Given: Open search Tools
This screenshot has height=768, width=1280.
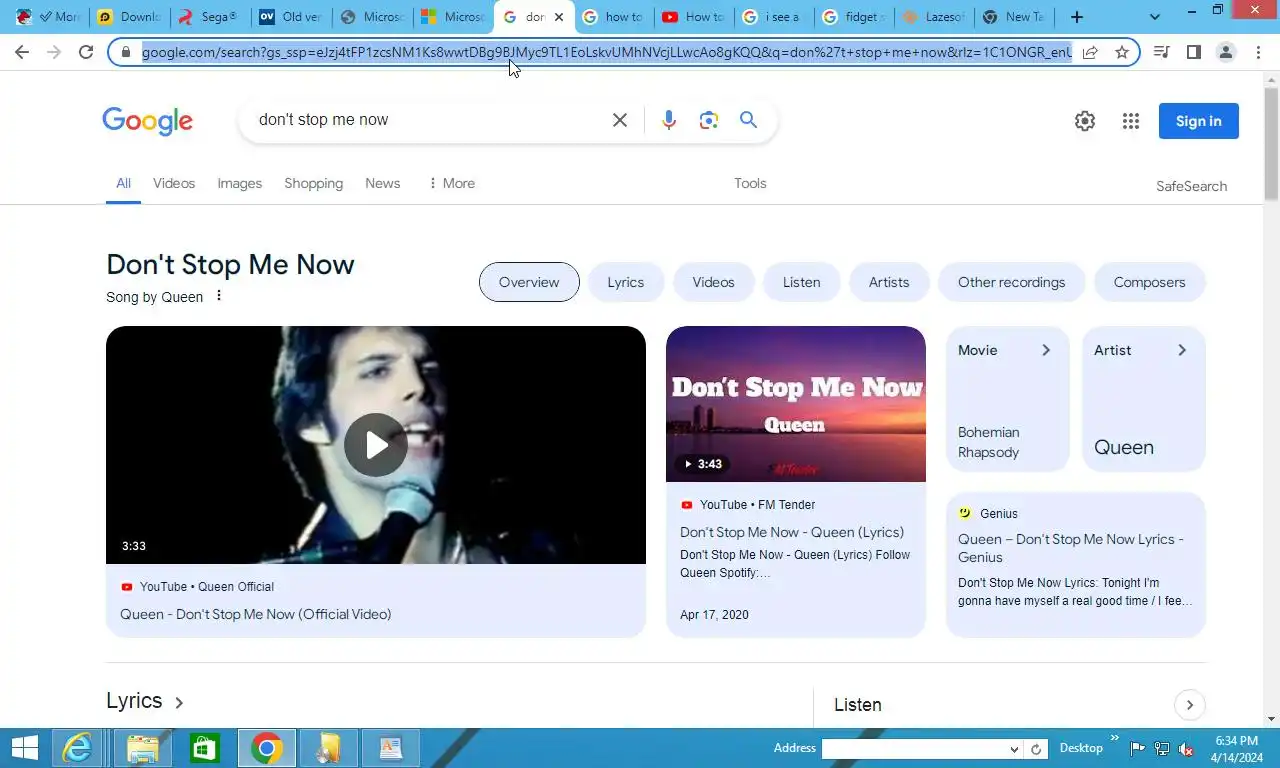Looking at the screenshot, I should (750, 183).
